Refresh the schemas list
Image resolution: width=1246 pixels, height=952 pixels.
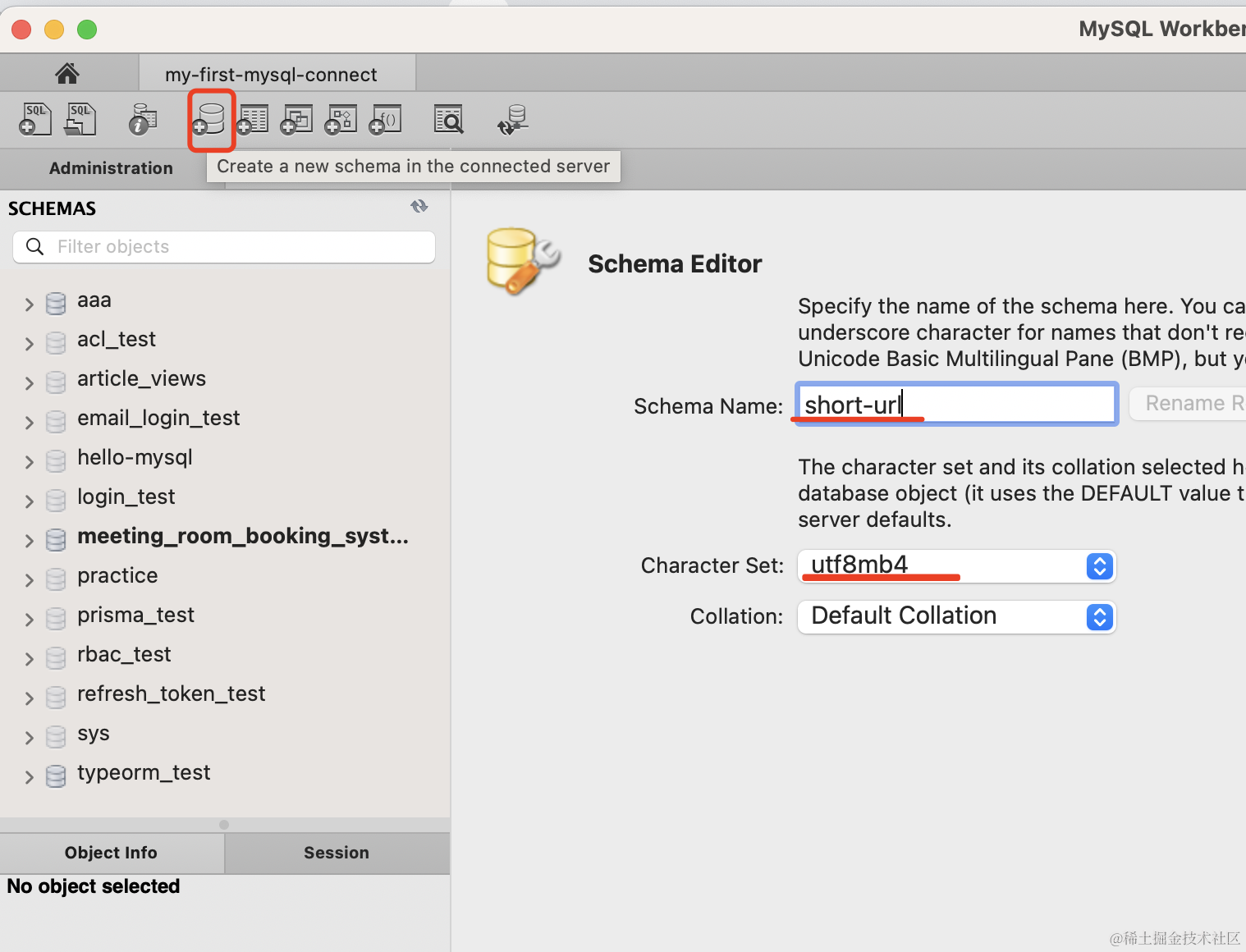click(419, 207)
